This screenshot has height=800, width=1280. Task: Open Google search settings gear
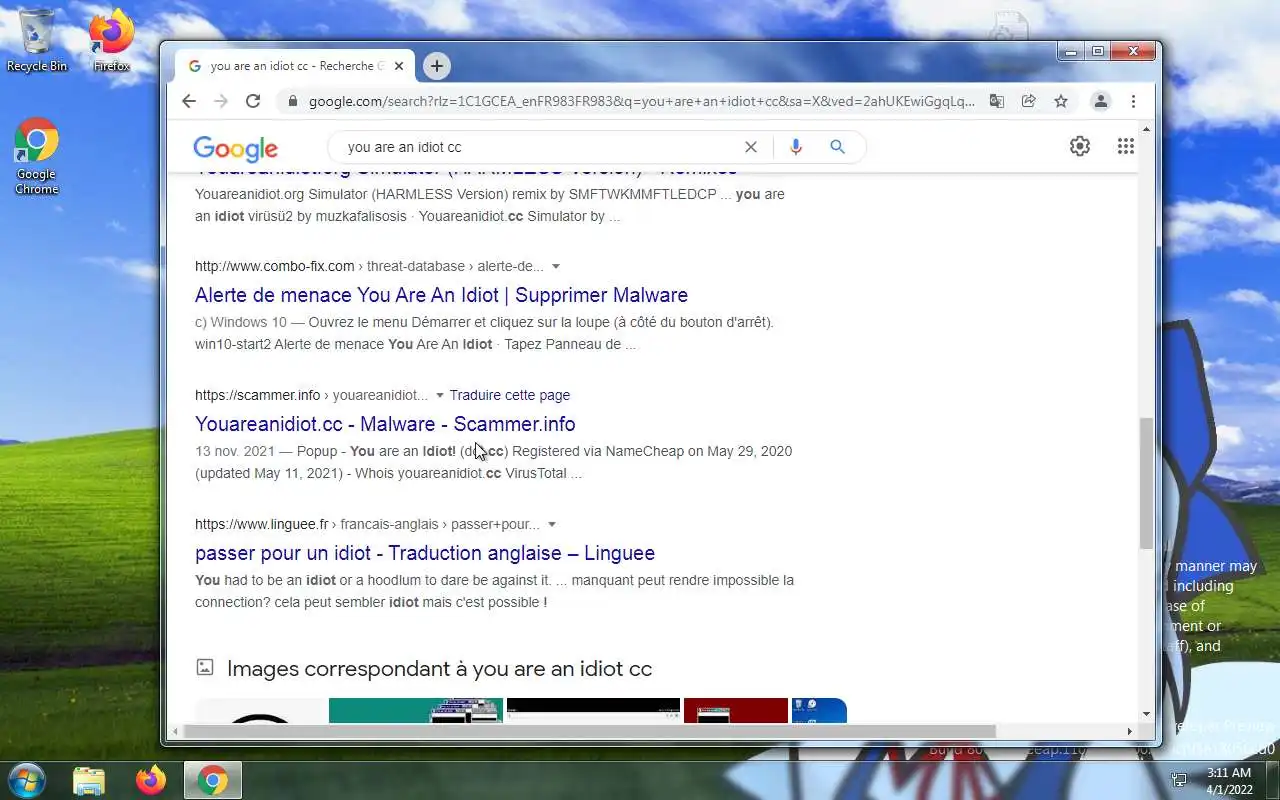pos(1080,146)
